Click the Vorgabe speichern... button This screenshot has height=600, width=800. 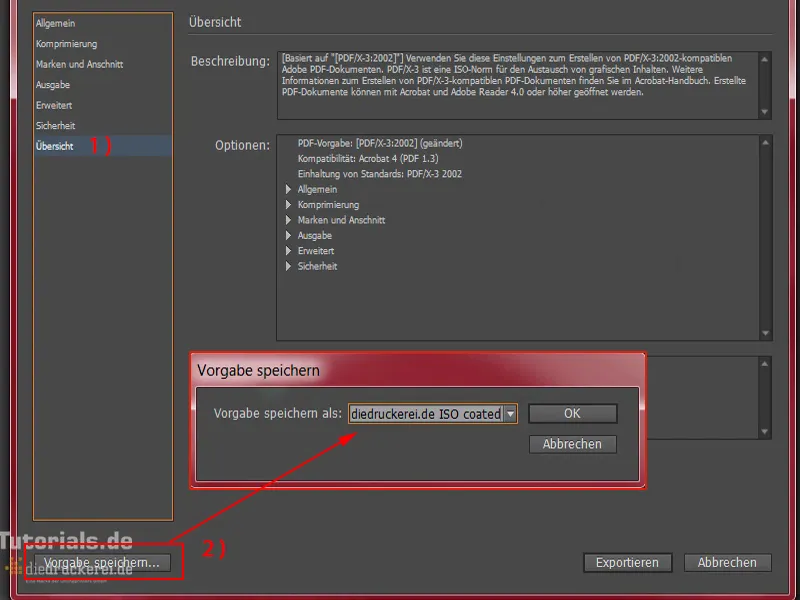tap(102, 562)
